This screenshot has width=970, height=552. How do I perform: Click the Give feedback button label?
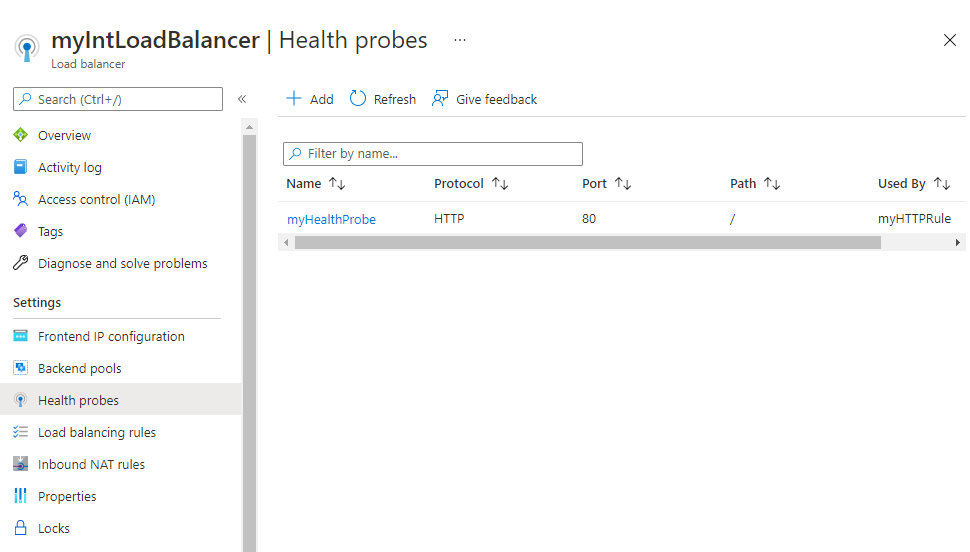tap(497, 100)
